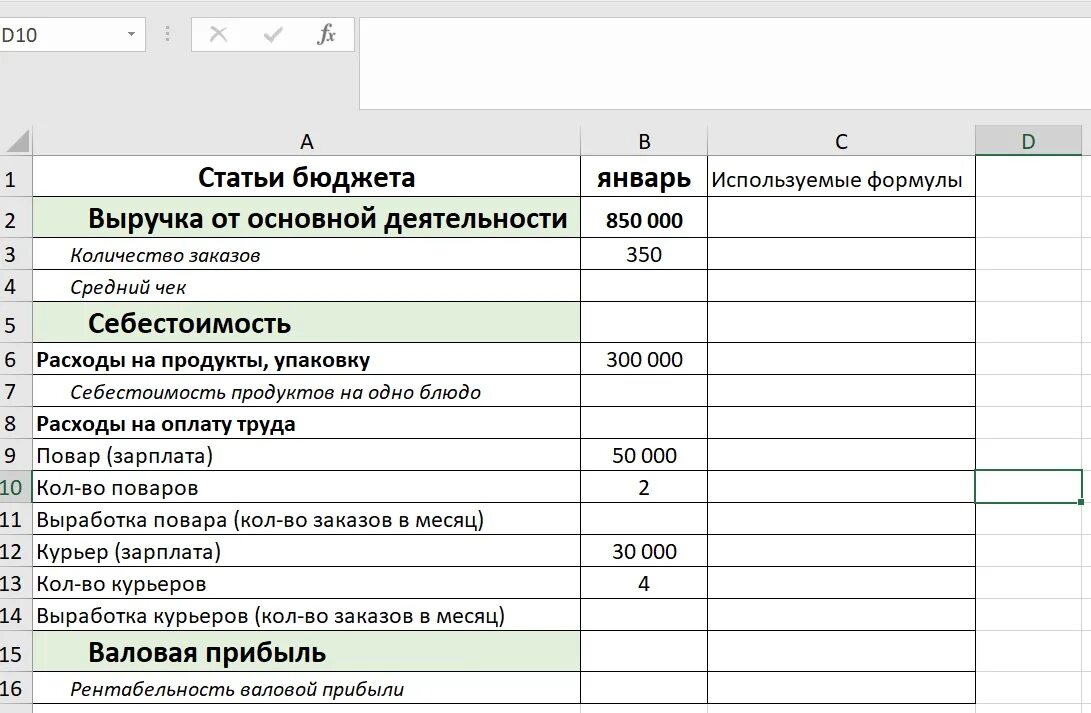Click cell 'Выручка от основной деятельности'
Viewport: 1091px width, 713px height.
(x=306, y=218)
